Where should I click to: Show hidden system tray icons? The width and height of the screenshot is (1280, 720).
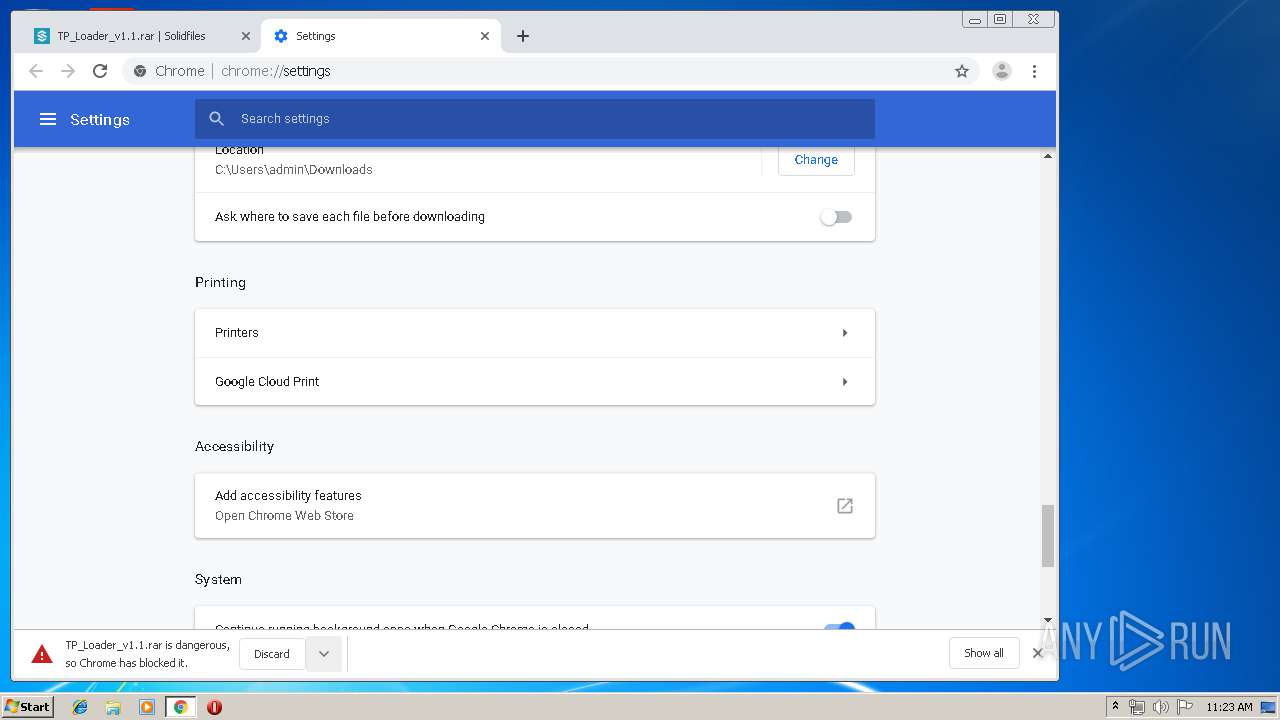pyautogui.click(x=1115, y=707)
